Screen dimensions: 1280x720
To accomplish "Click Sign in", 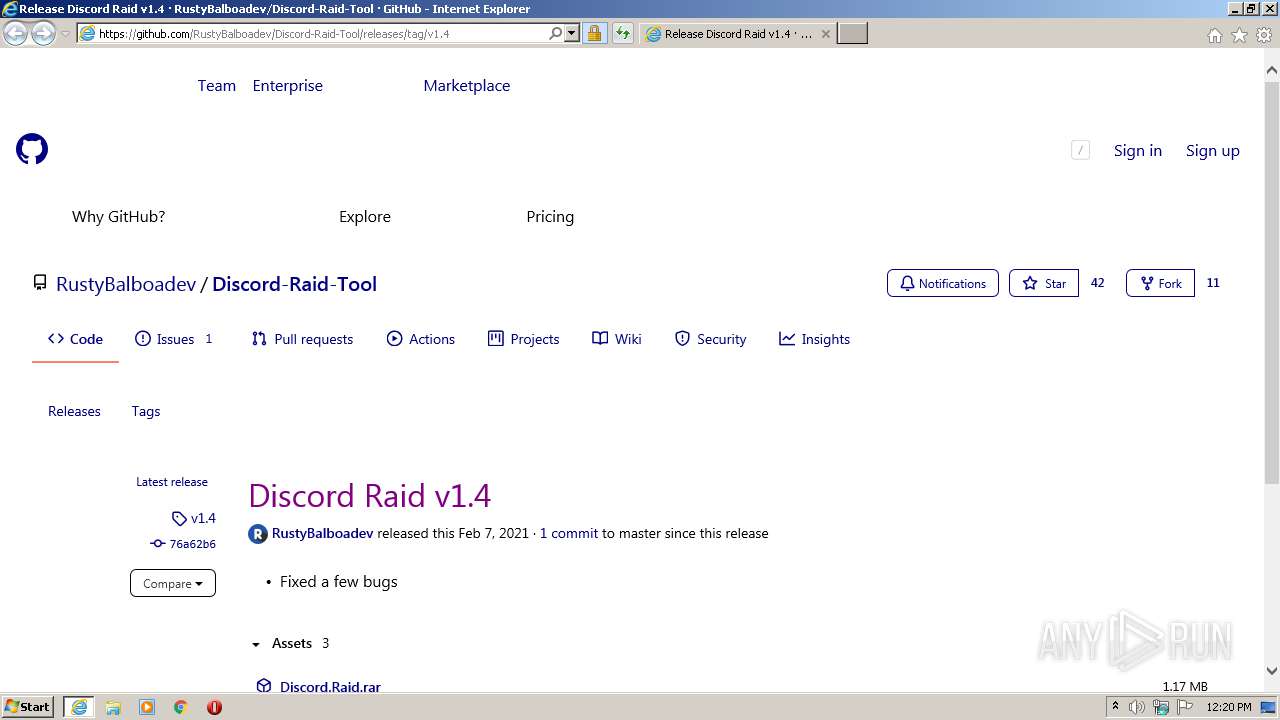I will [x=1138, y=151].
